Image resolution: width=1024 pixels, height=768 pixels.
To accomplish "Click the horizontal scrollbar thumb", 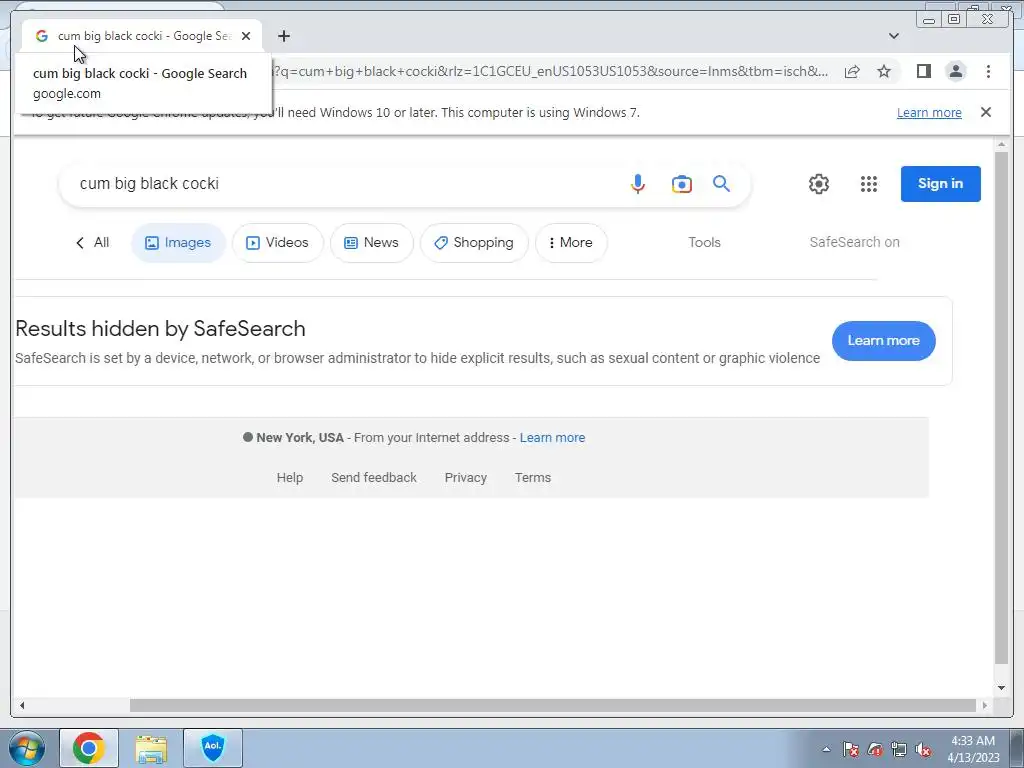I will [552, 705].
